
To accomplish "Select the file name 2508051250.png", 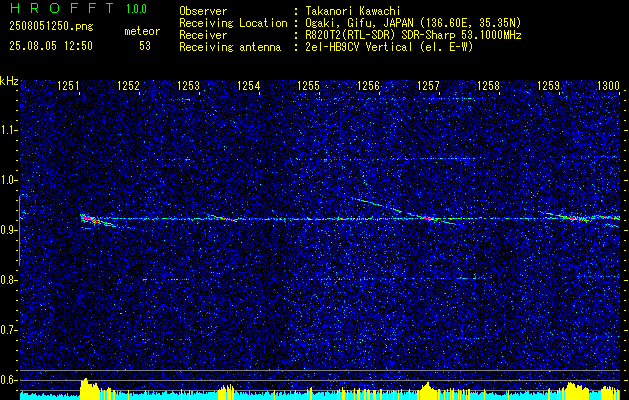I will point(51,26).
